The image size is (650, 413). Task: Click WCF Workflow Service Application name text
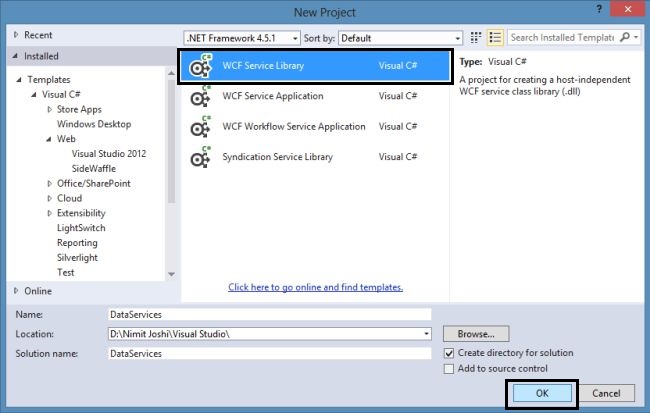(294, 126)
